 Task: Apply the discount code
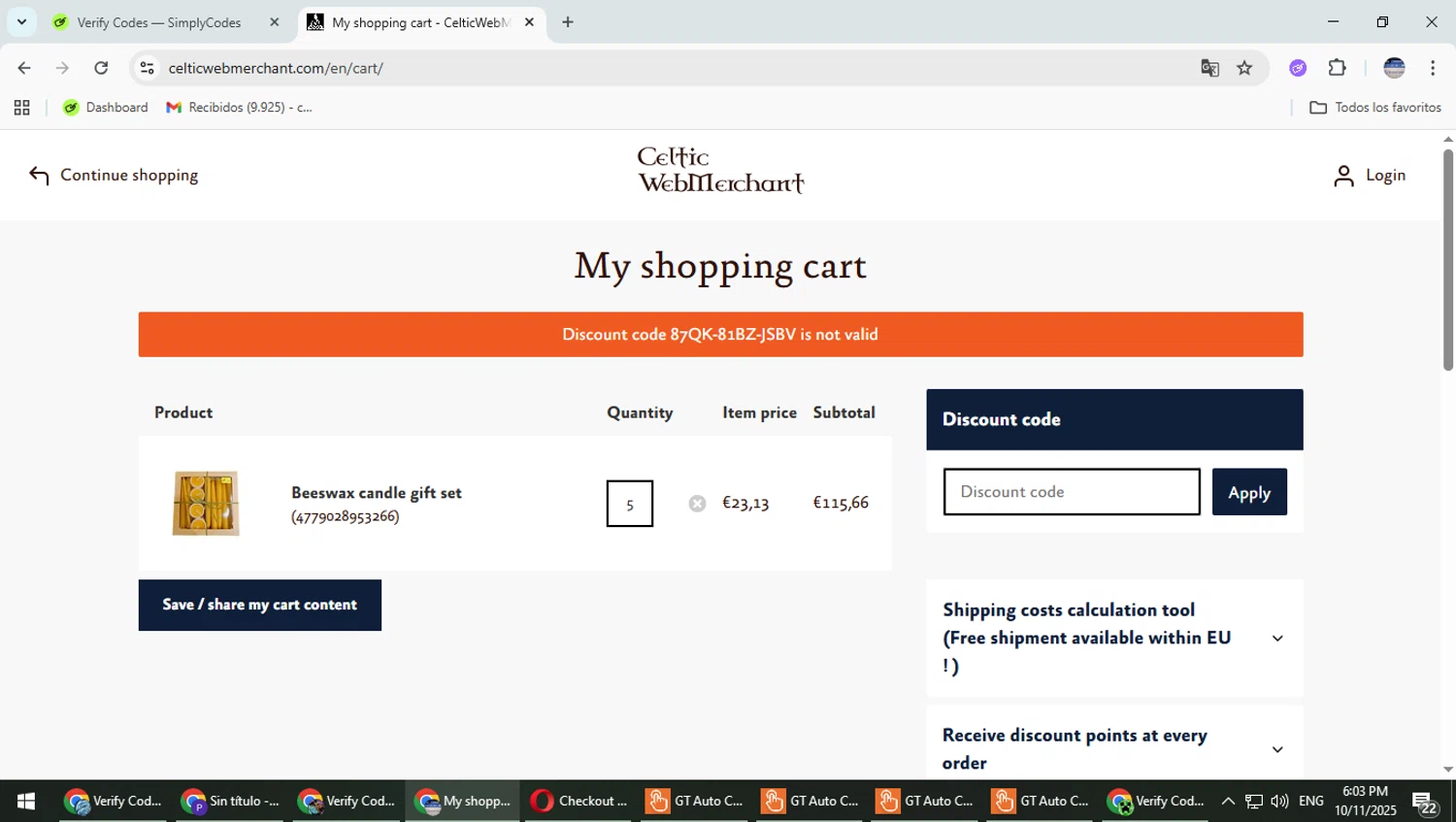[1249, 492]
